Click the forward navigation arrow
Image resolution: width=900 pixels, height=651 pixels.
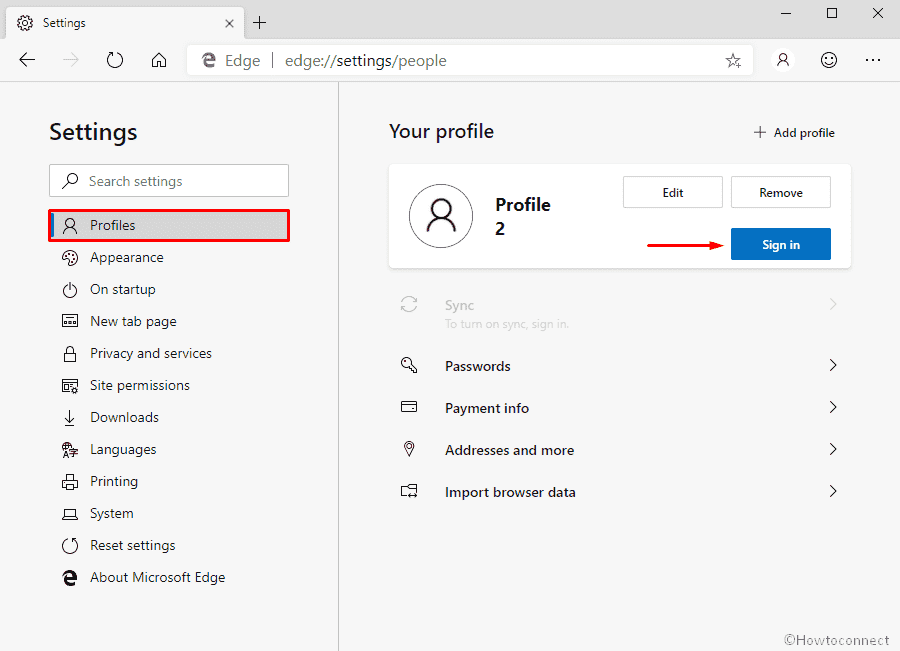click(x=71, y=60)
